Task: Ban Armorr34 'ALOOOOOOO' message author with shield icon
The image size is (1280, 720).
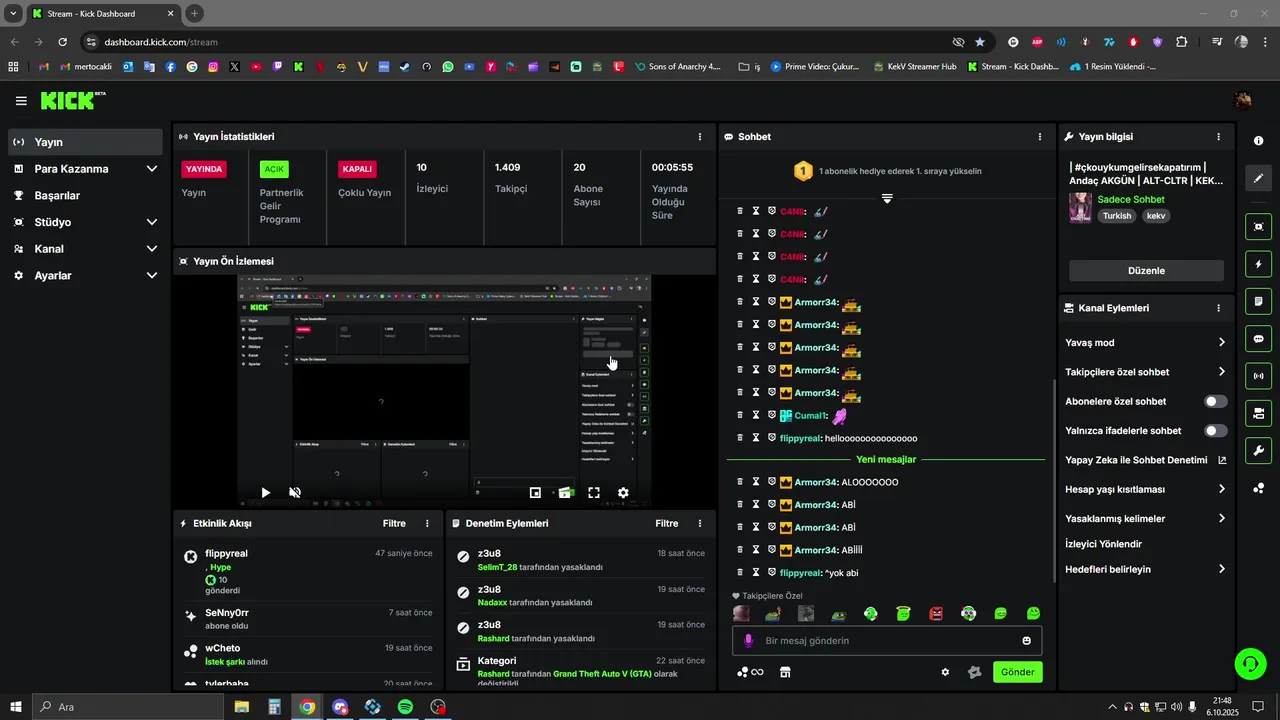Action: pos(772,482)
